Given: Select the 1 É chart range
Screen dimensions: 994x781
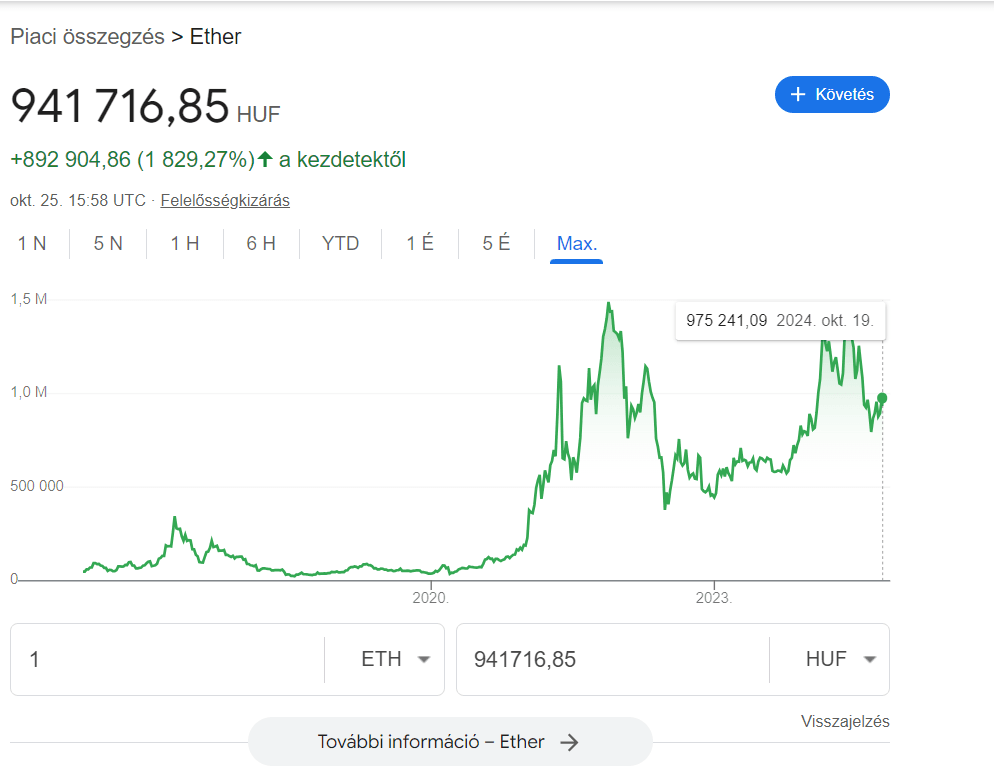Looking at the screenshot, I should pyautogui.click(x=419, y=243).
